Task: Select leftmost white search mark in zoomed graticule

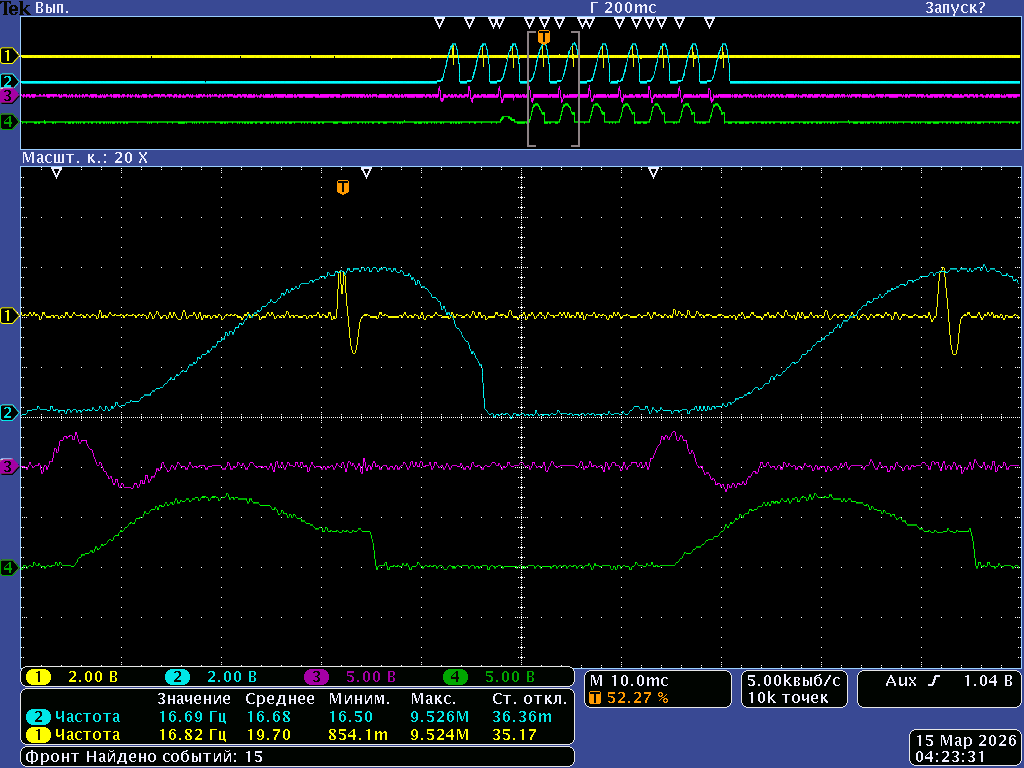Action: click(x=57, y=173)
